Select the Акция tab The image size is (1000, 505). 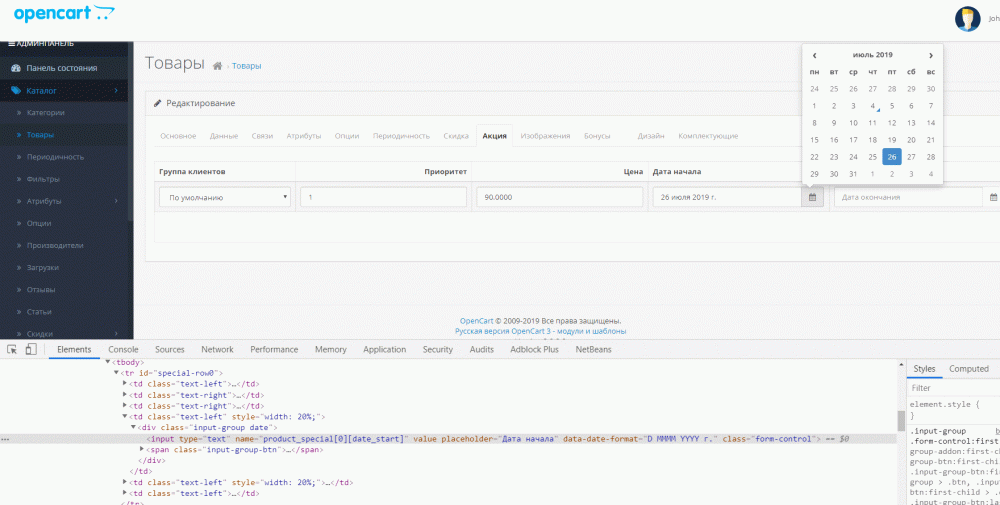[x=494, y=136]
